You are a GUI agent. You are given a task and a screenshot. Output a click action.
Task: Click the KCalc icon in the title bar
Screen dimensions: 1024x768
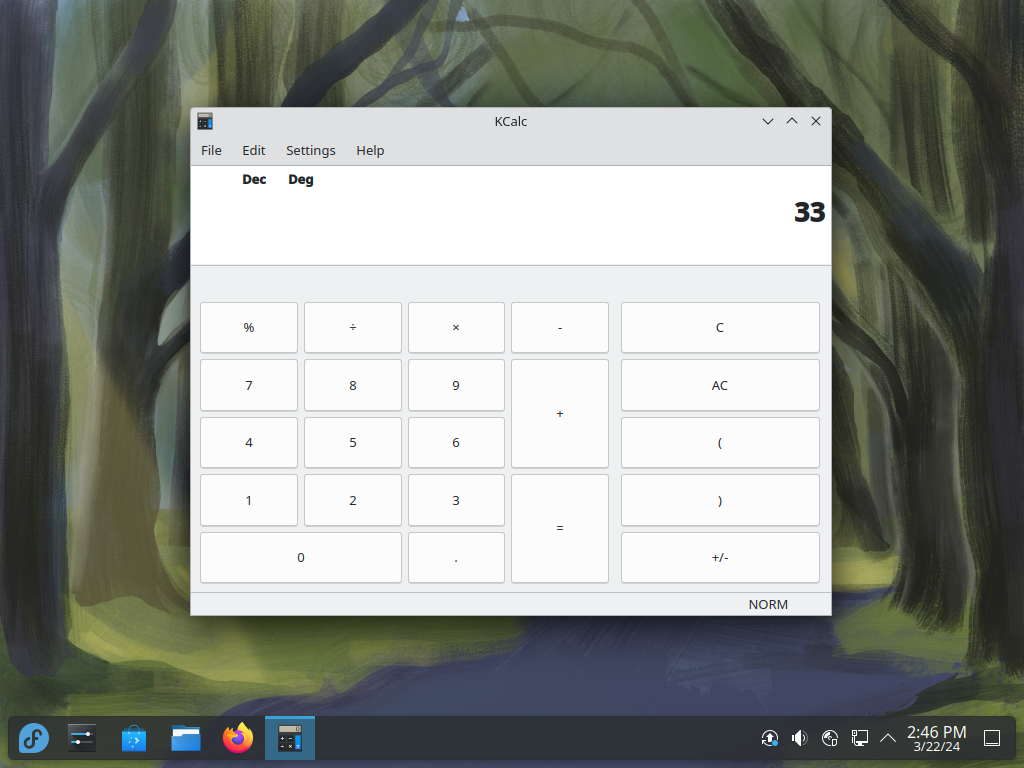point(205,121)
